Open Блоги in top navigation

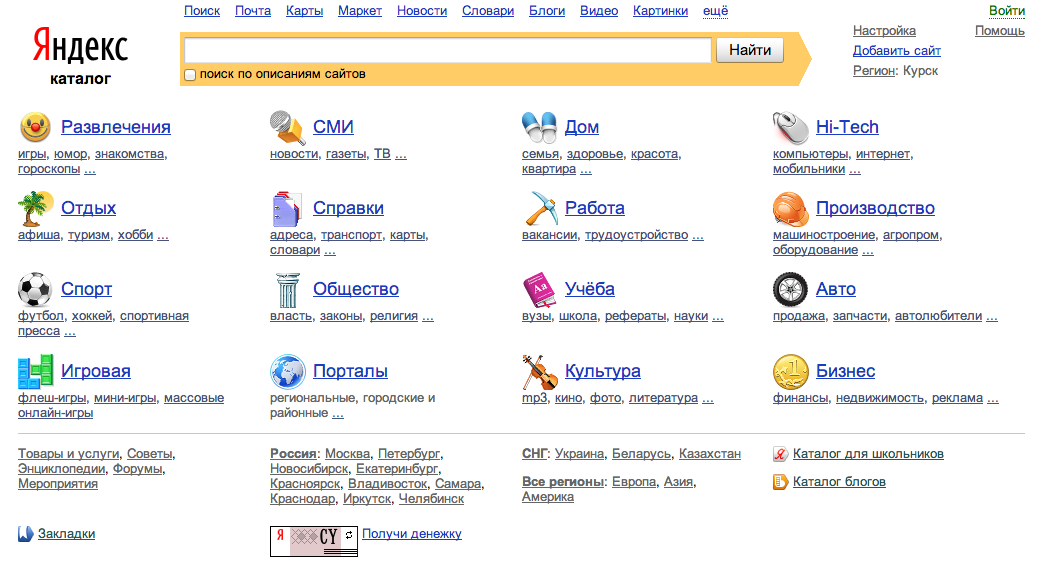click(x=547, y=11)
